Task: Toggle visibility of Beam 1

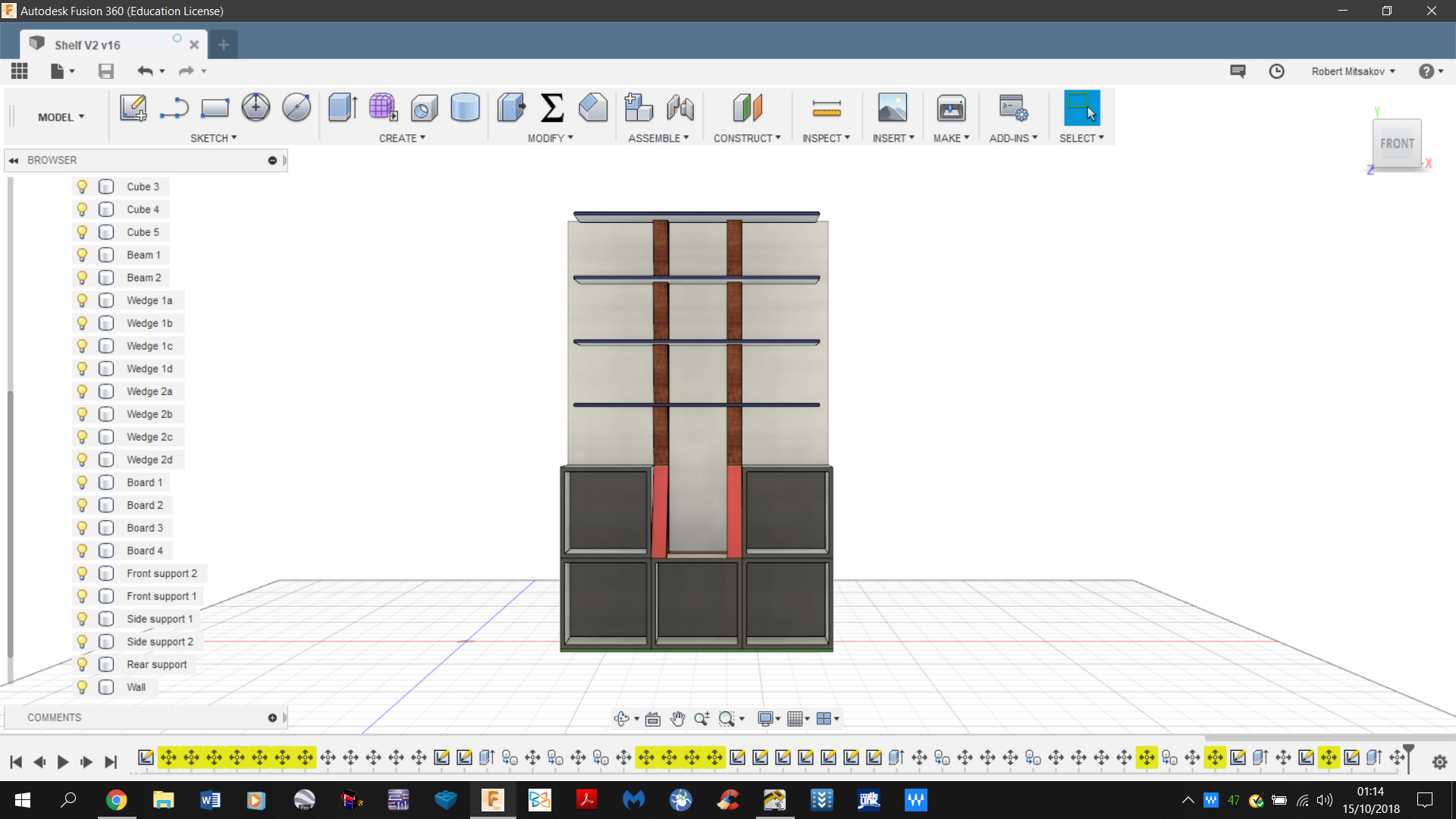Action: (x=82, y=255)
